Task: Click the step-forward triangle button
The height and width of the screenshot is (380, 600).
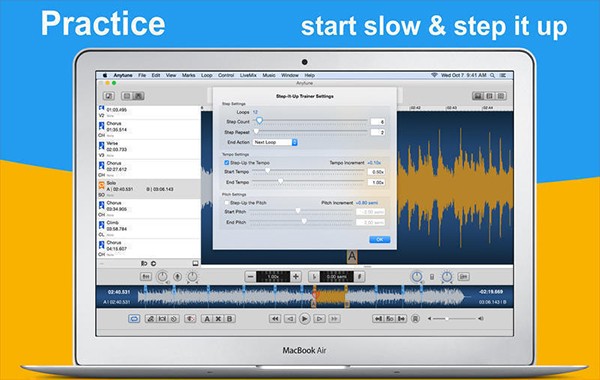Action: click(319, 319)
